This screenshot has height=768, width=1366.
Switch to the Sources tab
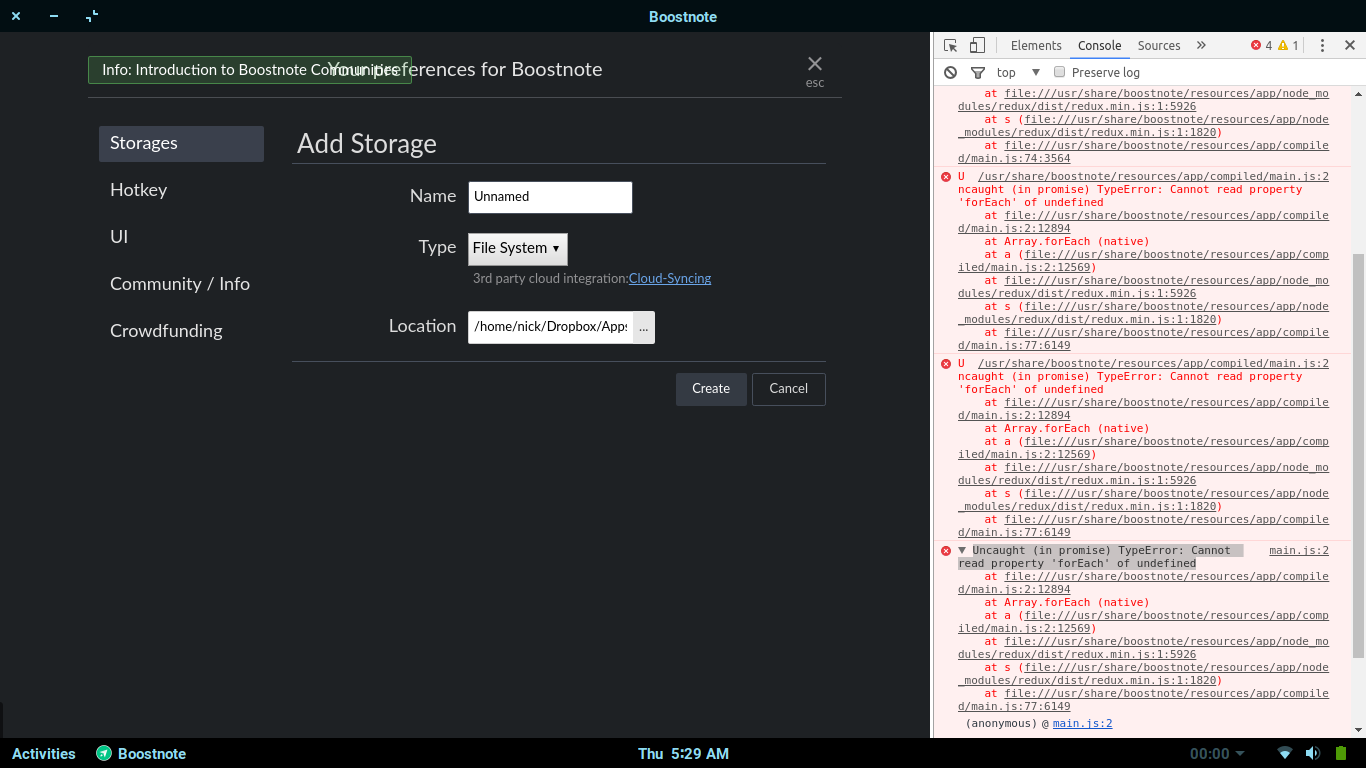click(1158, 45)
